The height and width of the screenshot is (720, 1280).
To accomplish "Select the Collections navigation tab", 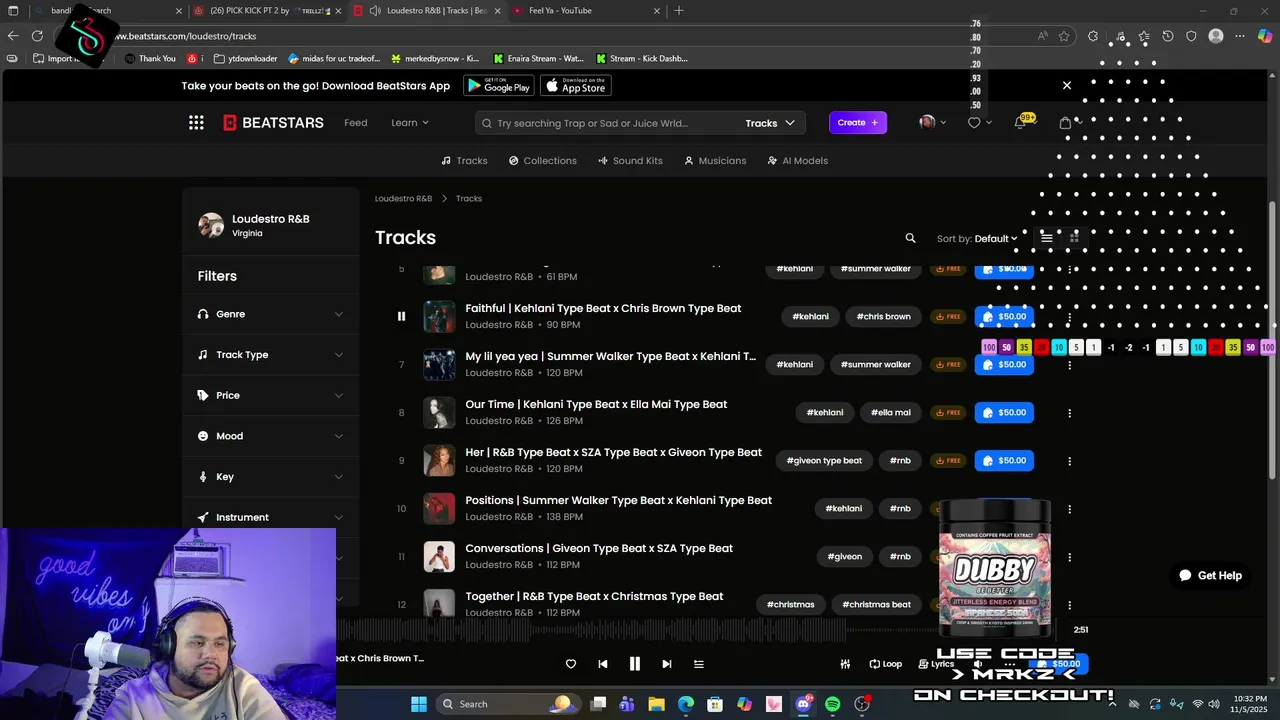I will [x=542, y=160].
